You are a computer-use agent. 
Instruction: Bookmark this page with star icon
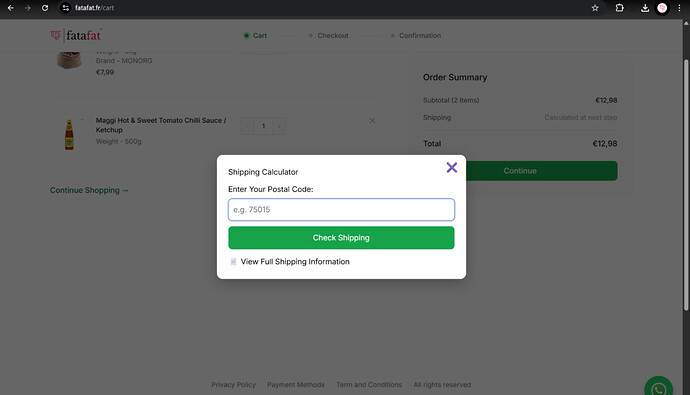pyautogui.click(x=595, y=8)
